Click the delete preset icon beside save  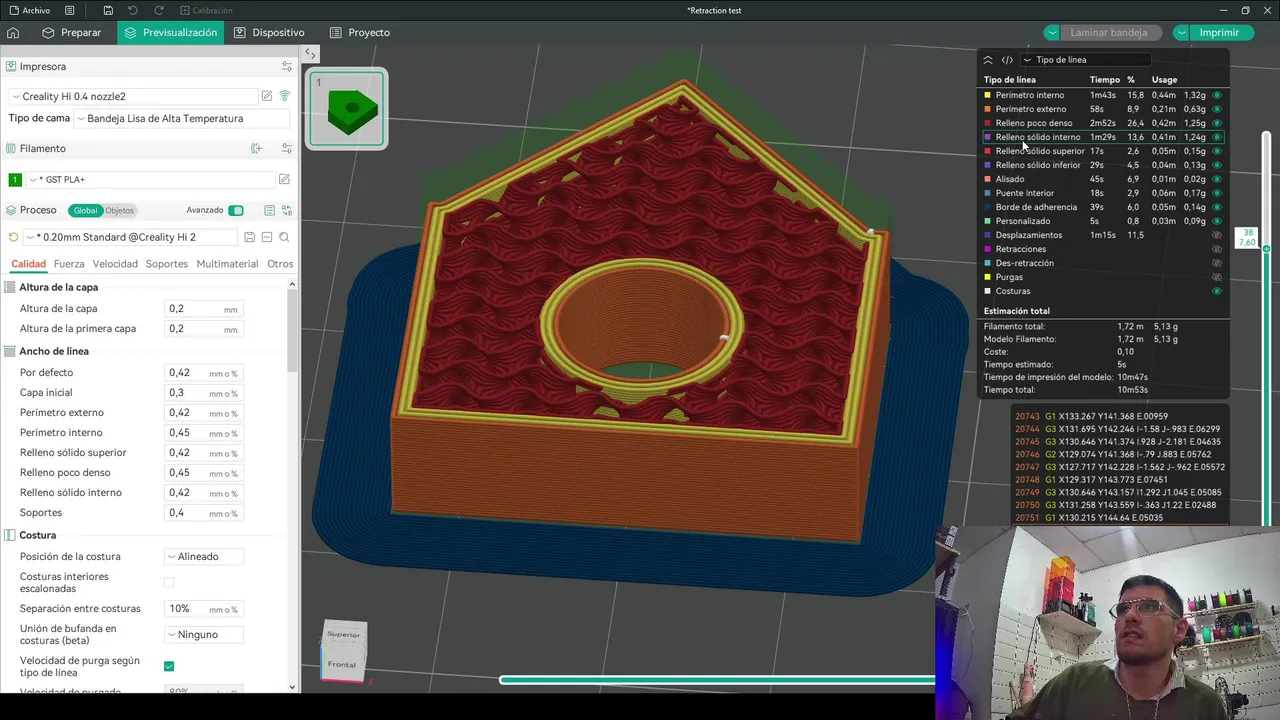click(x=267, y=237)
